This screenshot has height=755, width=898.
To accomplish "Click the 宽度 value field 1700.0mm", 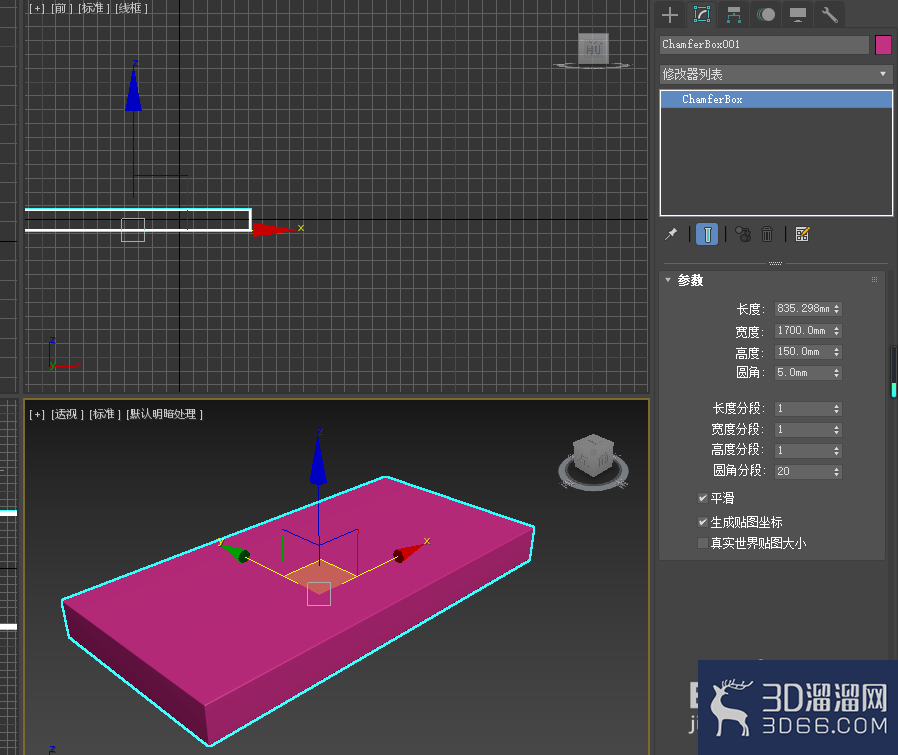I will pos(804,331).
